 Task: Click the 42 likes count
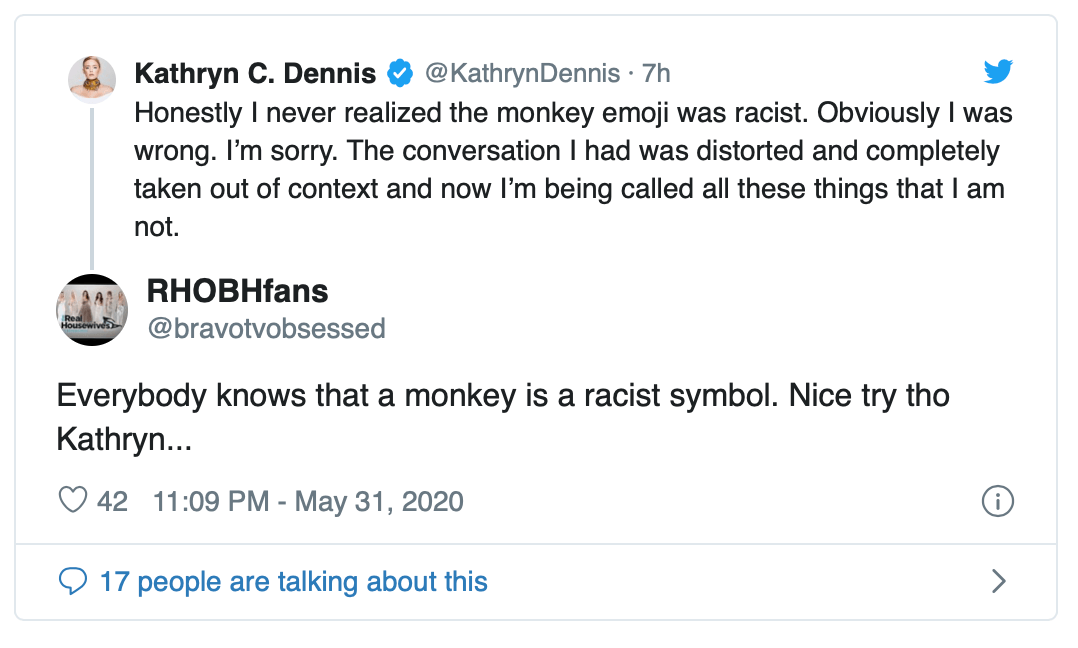click(x=112, y=501)
